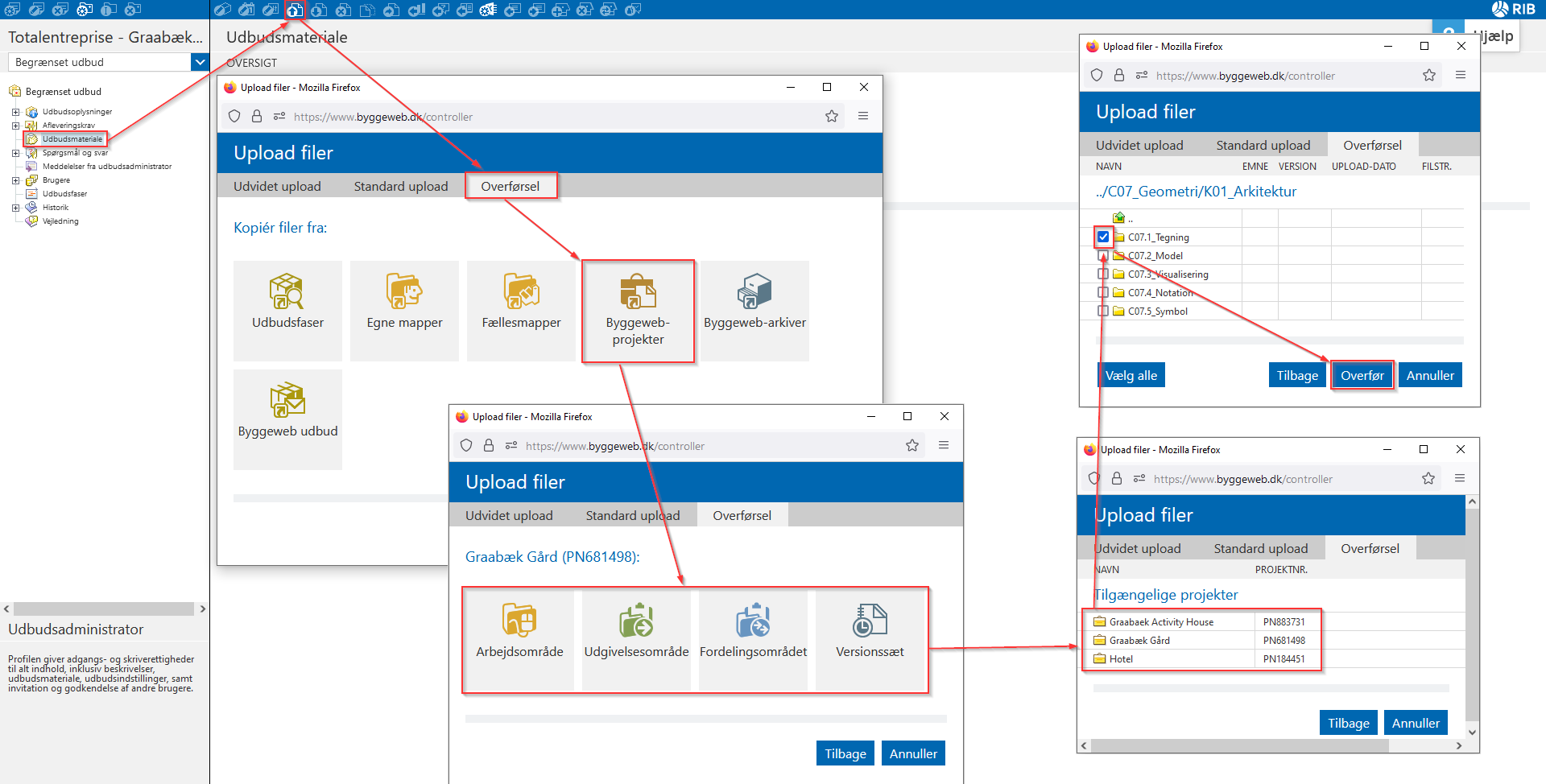
Task: Check C07.5_Symbol checkbox
Action: [x=1103, y=311]
